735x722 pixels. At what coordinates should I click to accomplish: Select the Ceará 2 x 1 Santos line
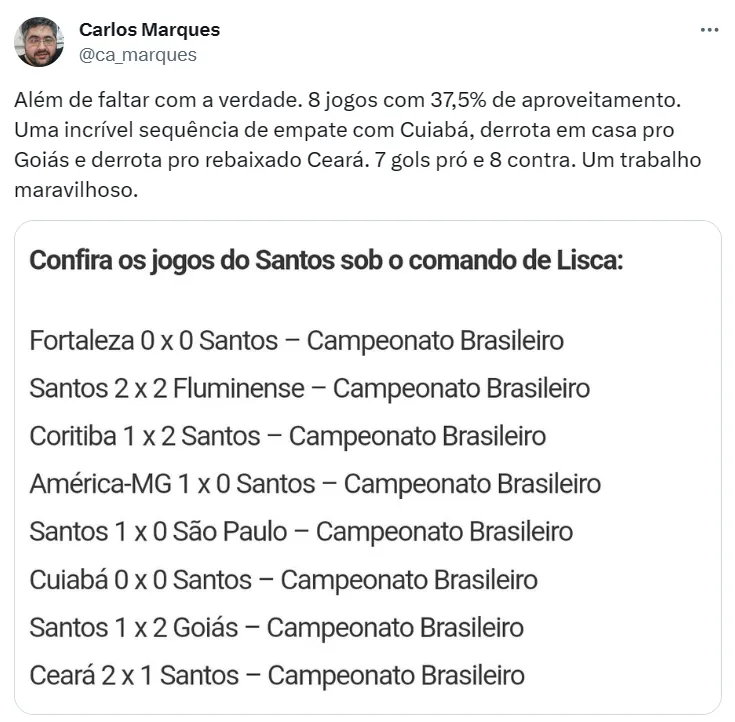click(276, 676)
